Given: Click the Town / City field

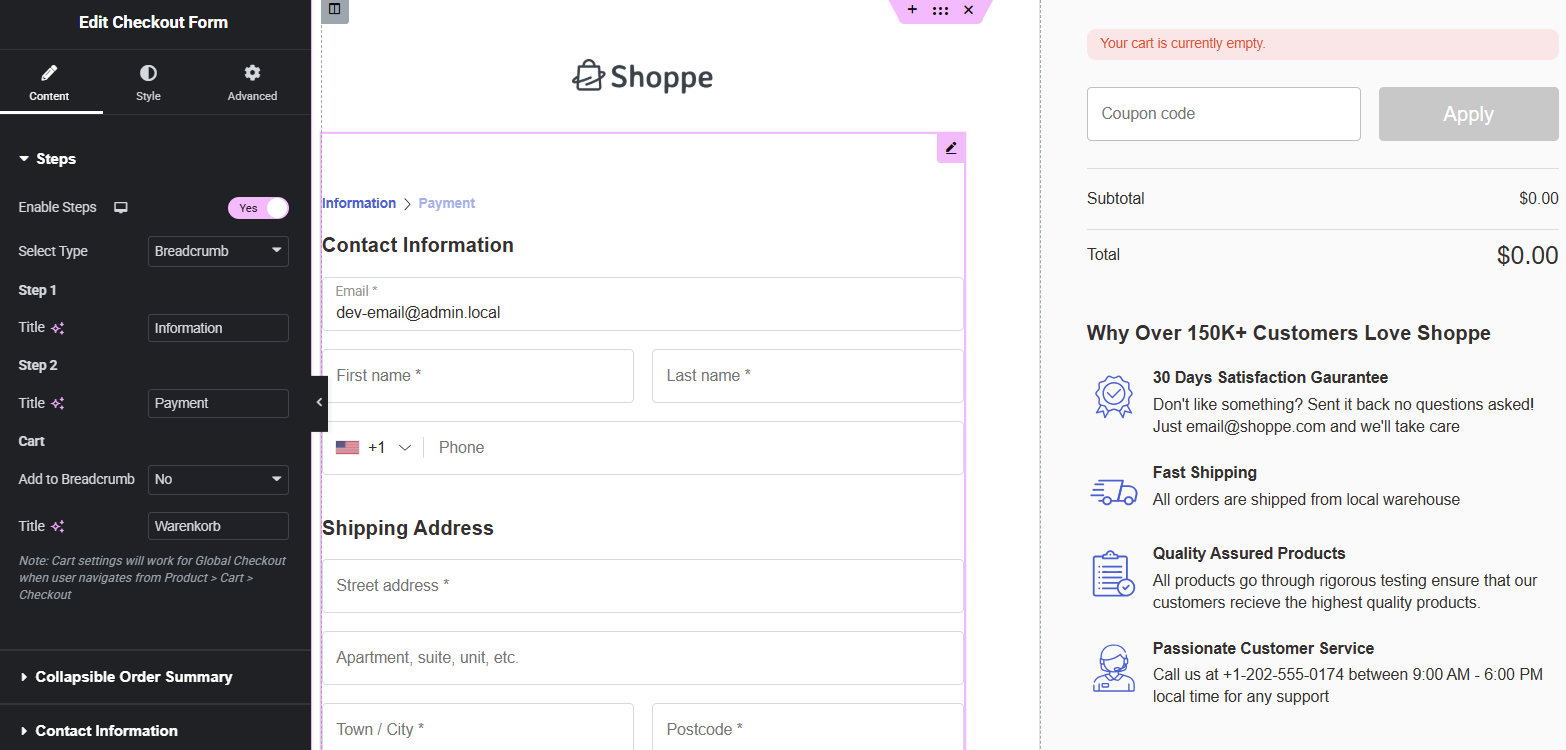Looking at the screenshot, I should tap(478, 727).
